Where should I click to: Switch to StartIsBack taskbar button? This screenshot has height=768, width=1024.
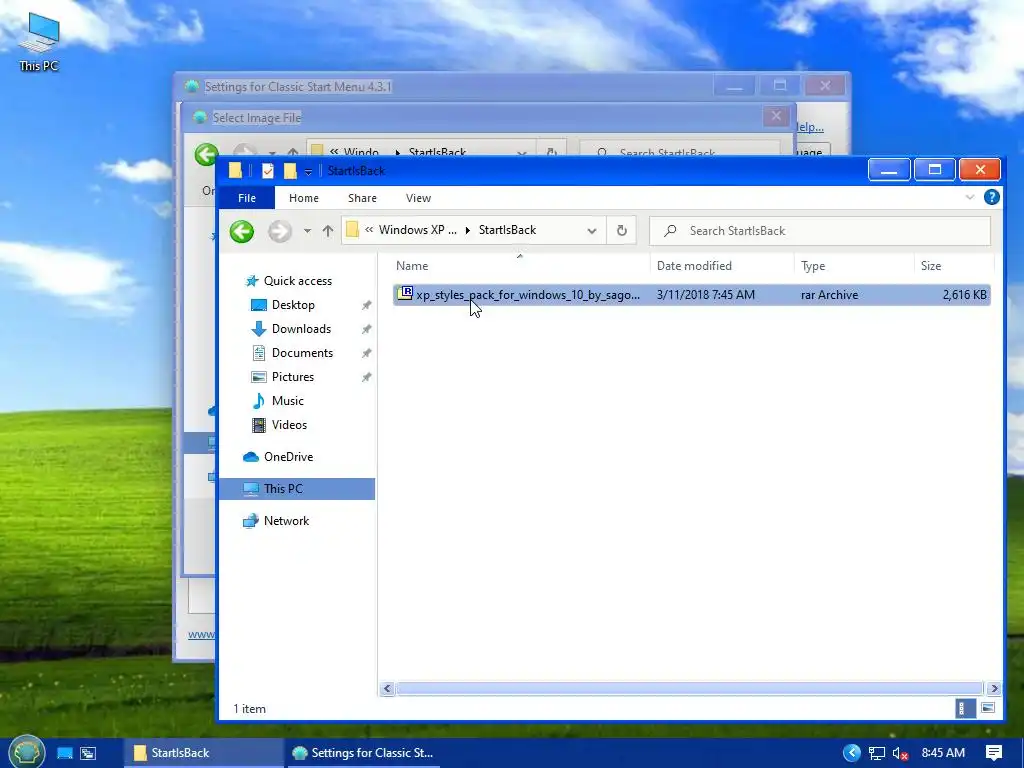tap(202, 753)
